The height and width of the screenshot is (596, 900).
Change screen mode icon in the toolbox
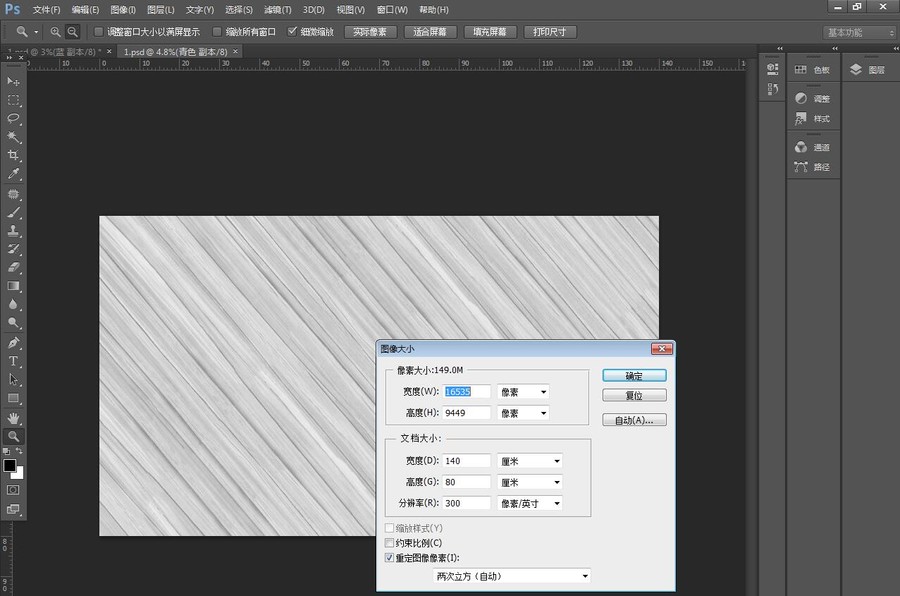[13, 509]
